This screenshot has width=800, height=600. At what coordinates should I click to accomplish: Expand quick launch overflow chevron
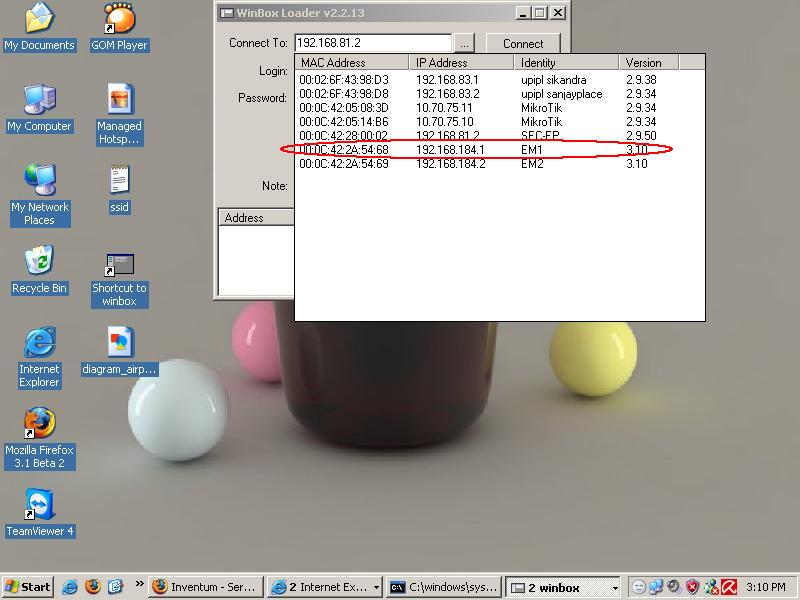tap(139, 584)
